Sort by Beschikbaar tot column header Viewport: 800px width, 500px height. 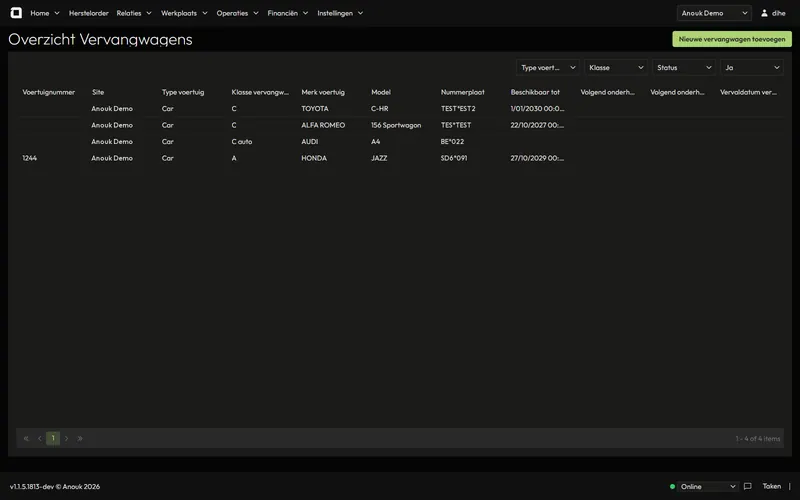(535, 92)
